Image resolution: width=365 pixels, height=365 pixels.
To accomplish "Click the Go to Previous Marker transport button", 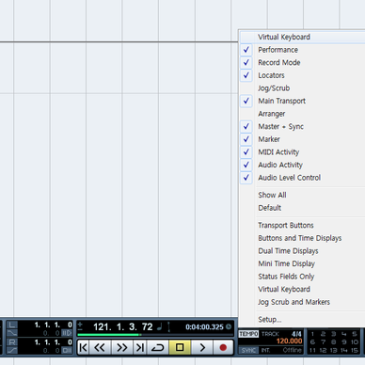I will click(x=83, y=347).
